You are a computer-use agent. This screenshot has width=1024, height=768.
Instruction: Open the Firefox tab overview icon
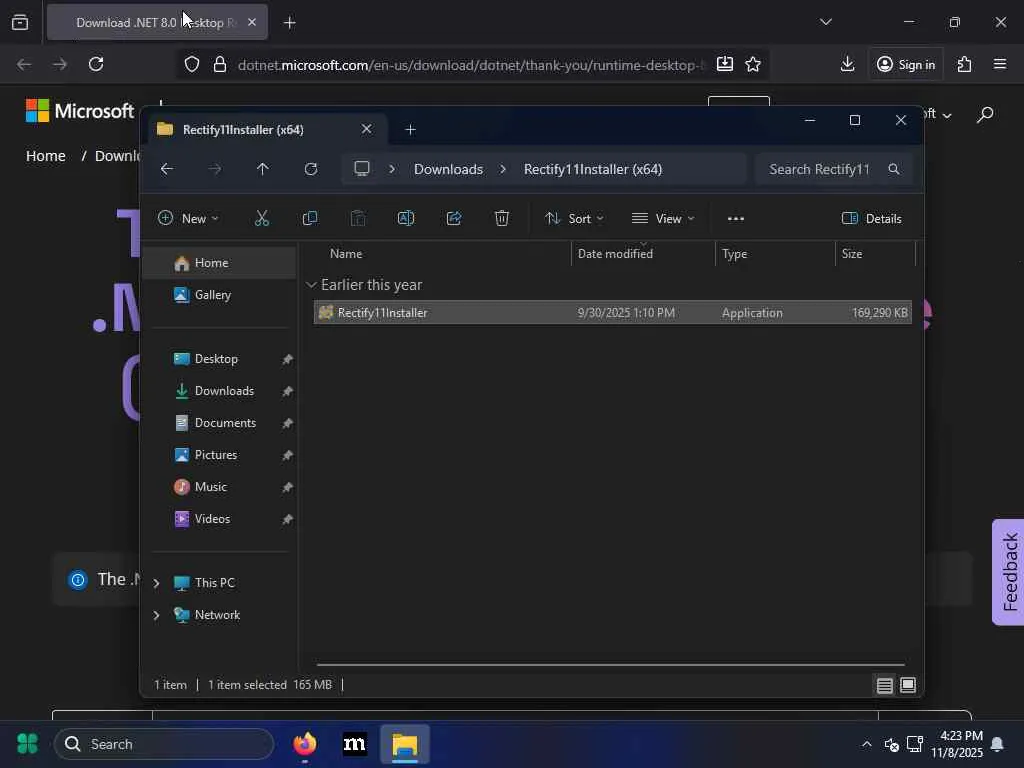coord(20,22)
